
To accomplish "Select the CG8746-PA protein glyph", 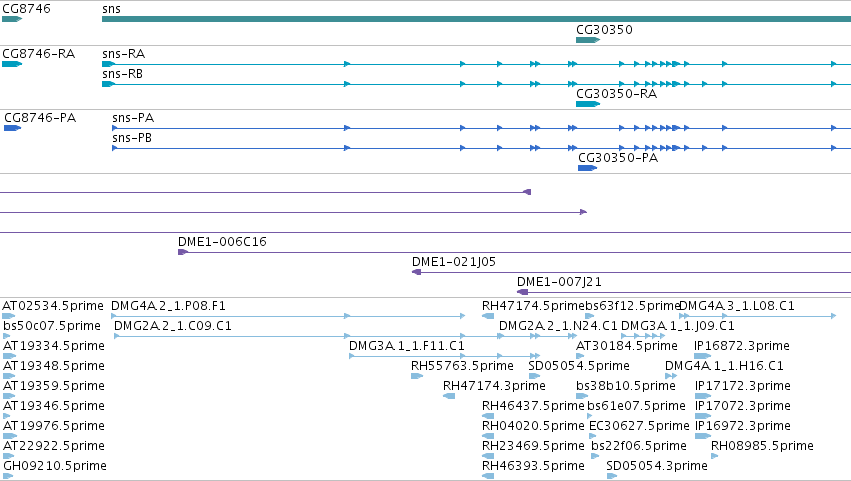I will click(12, 128).
